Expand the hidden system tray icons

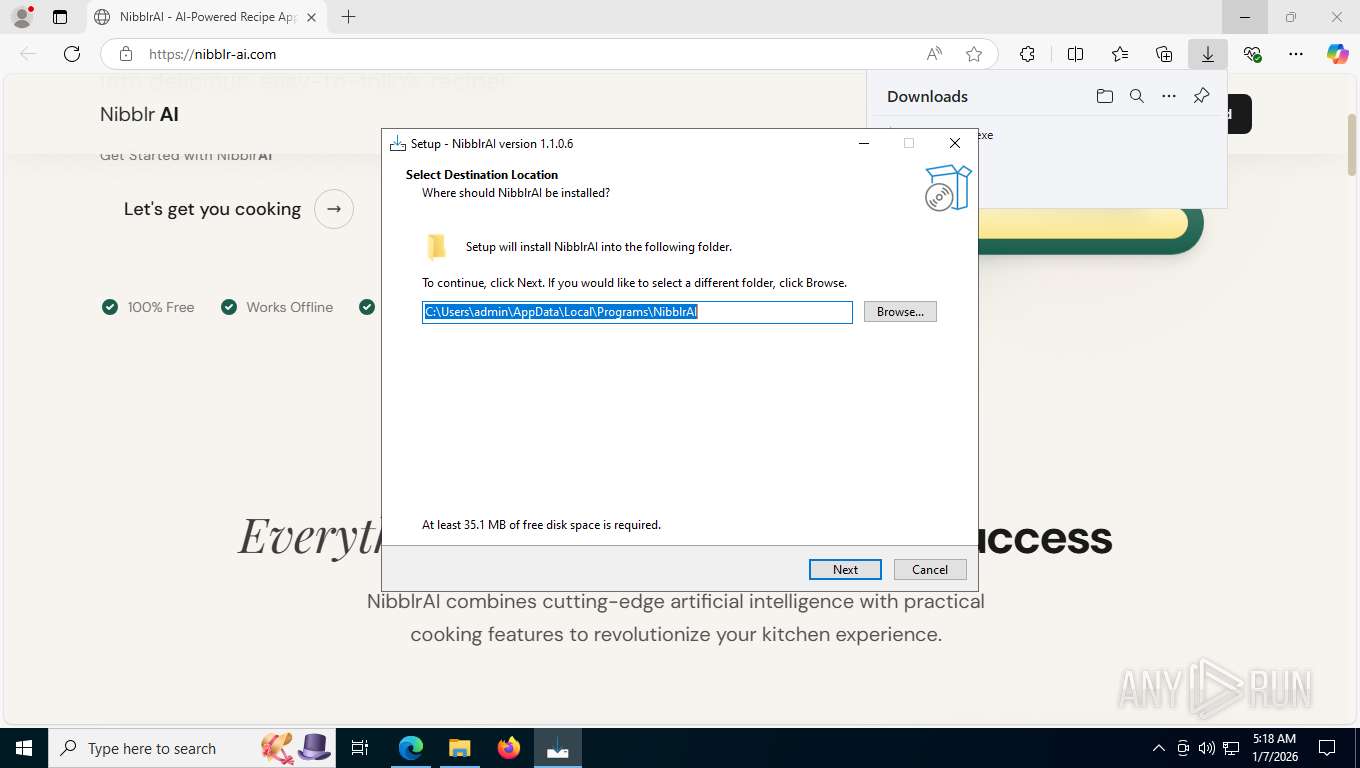click(x=1159, y=748)
